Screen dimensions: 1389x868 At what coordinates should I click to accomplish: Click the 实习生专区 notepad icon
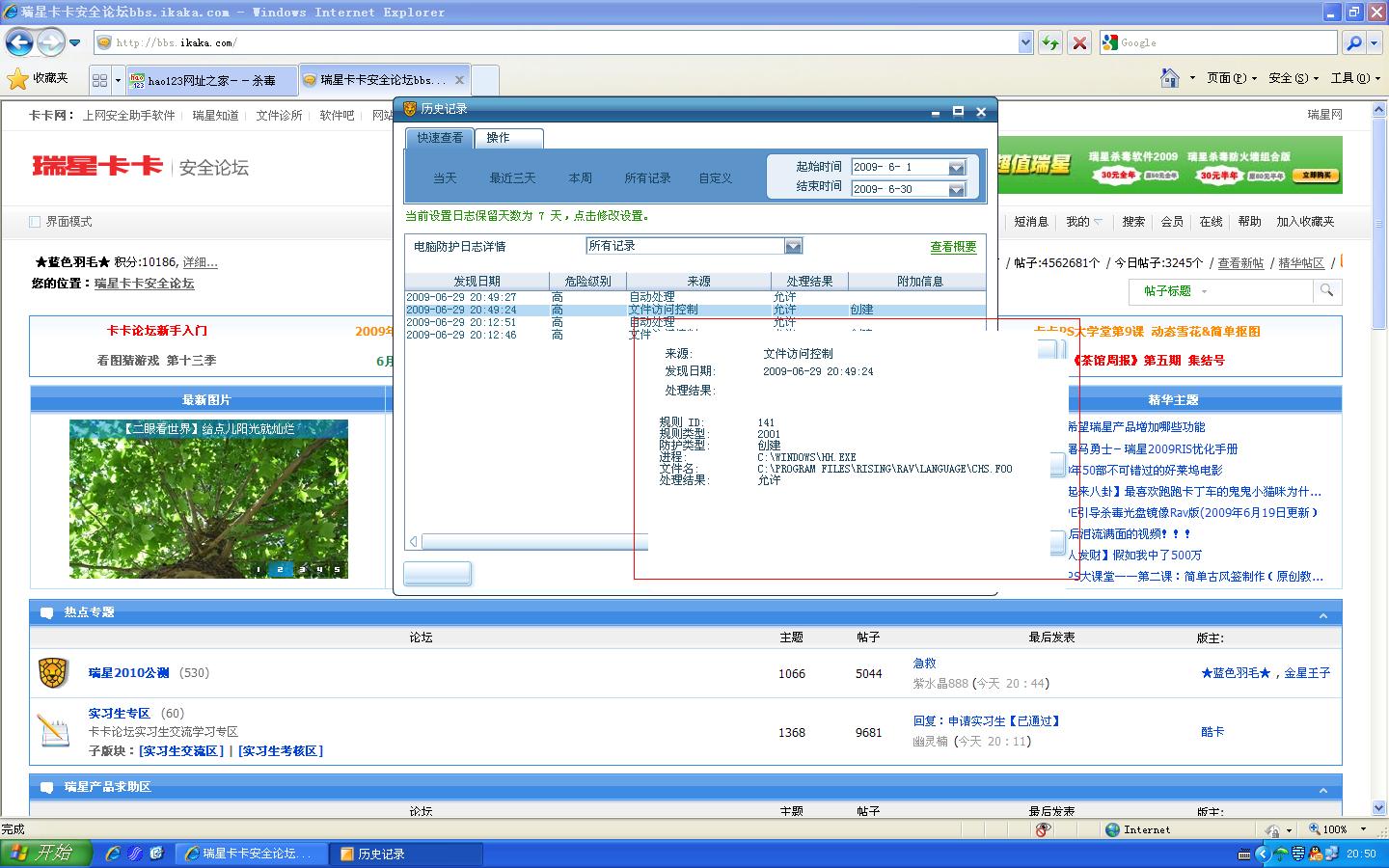53,730
